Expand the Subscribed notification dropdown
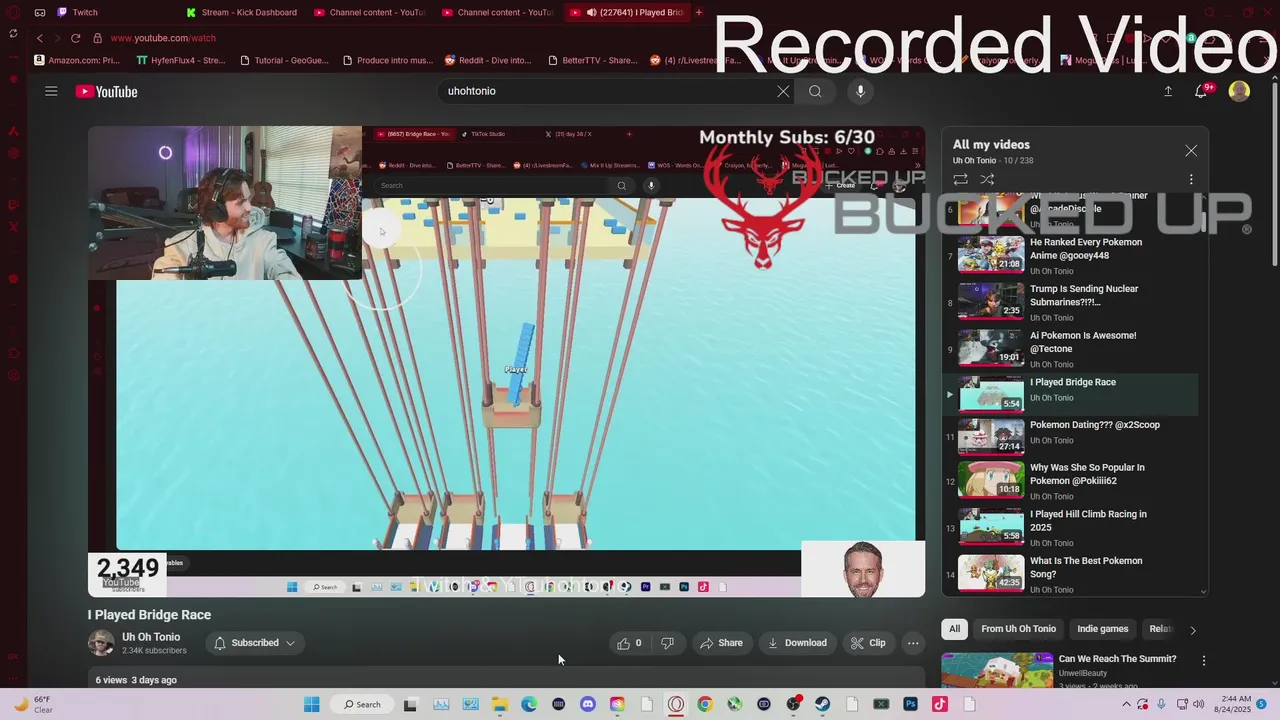 [x=254, y=643]
